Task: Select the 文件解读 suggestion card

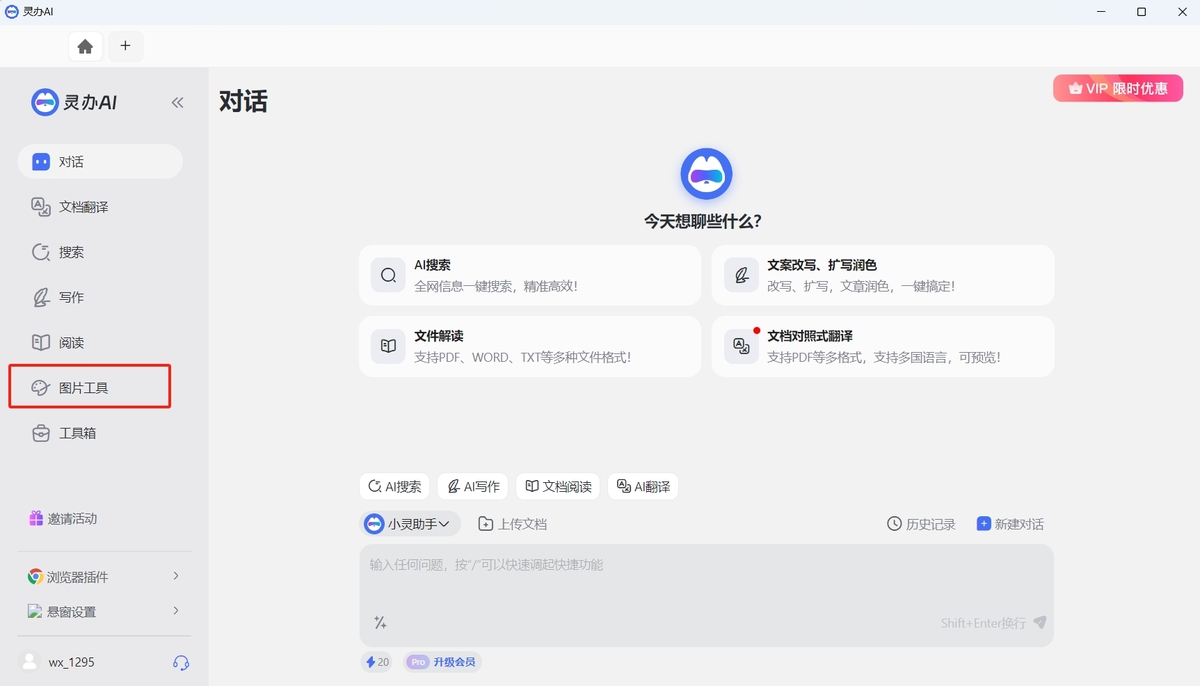Action: [x=530, y=346]
